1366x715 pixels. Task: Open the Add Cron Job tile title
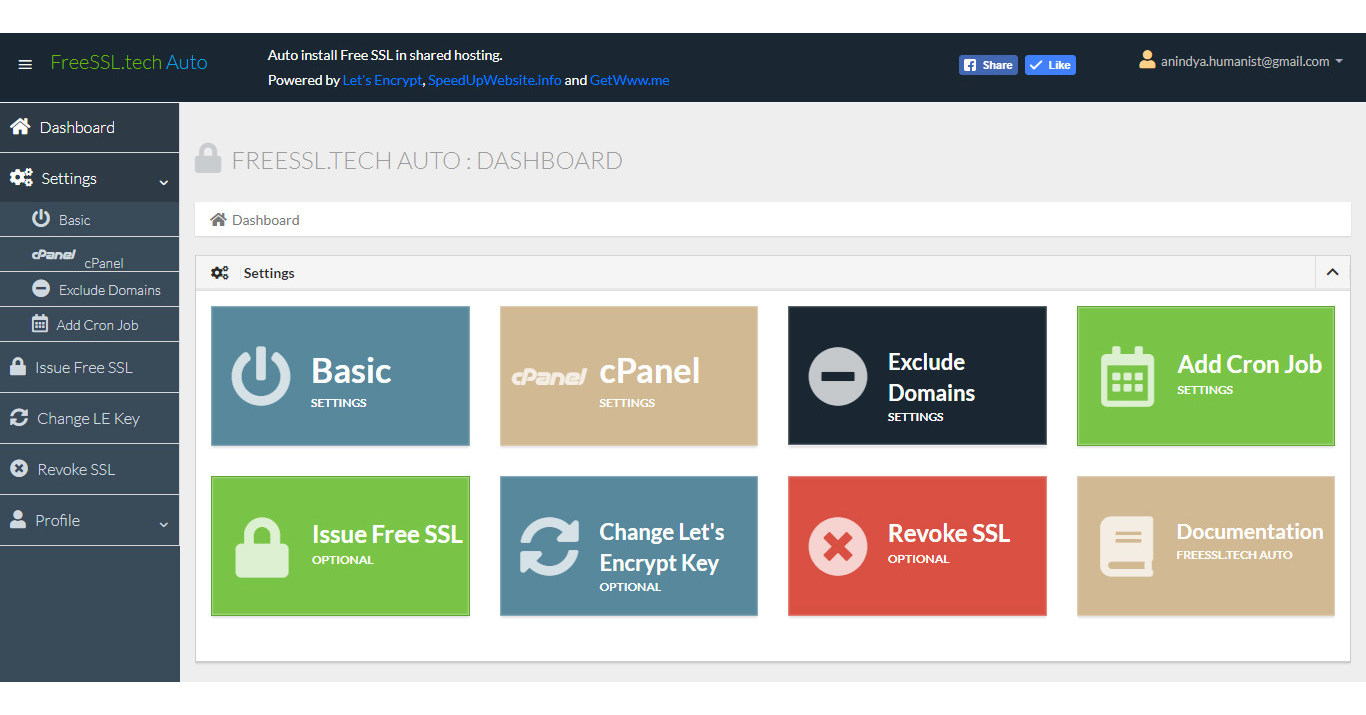click(x=1249, y=364)
